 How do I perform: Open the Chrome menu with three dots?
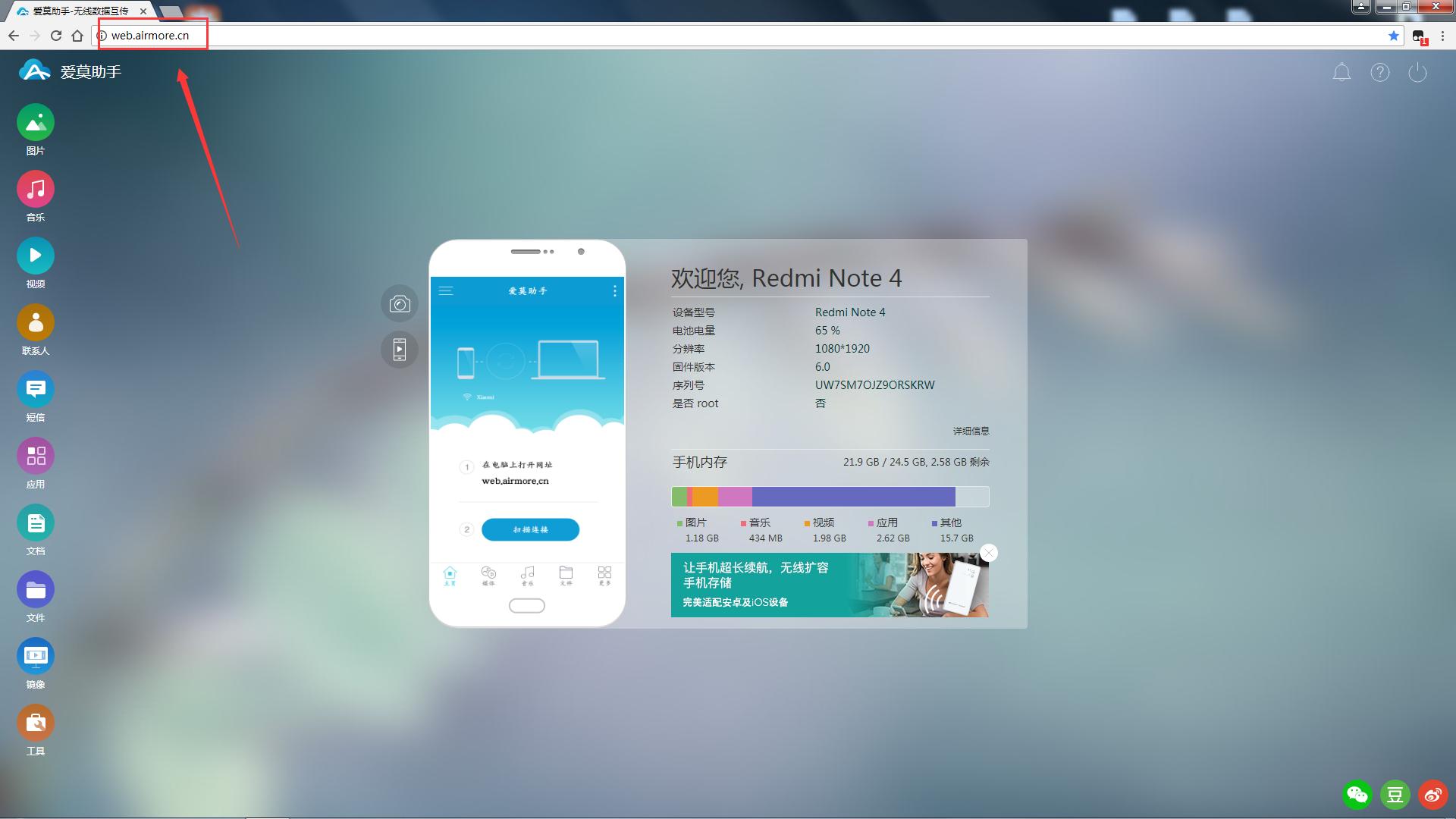pos(1443,36)
